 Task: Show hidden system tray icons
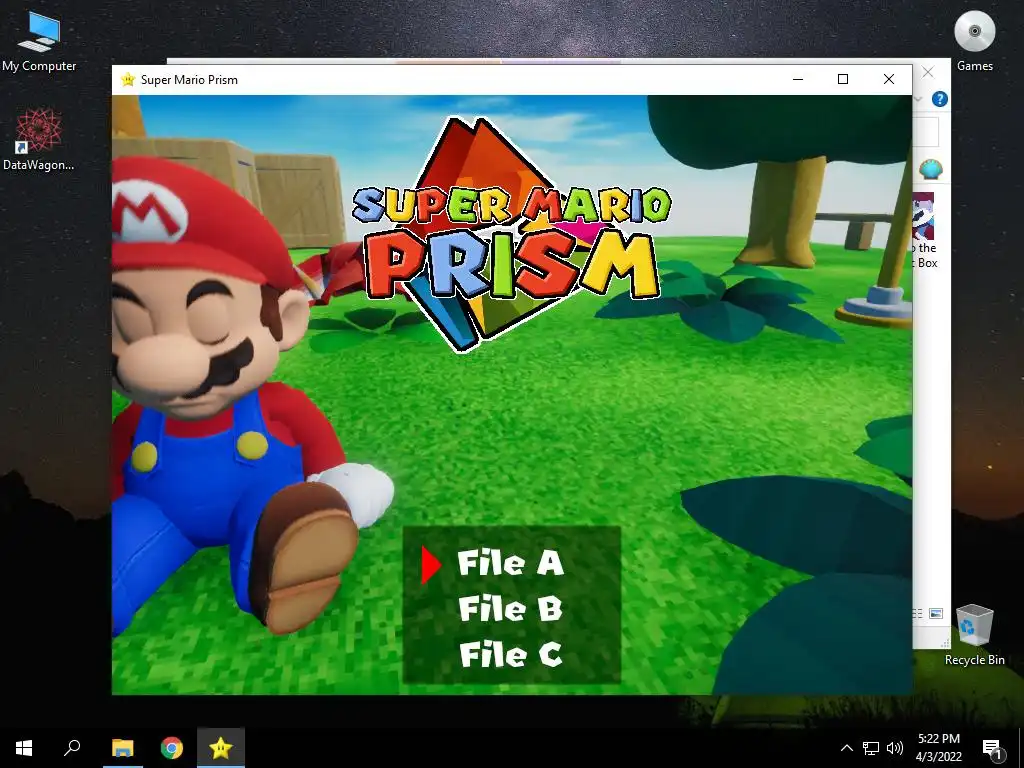[846, 748]
